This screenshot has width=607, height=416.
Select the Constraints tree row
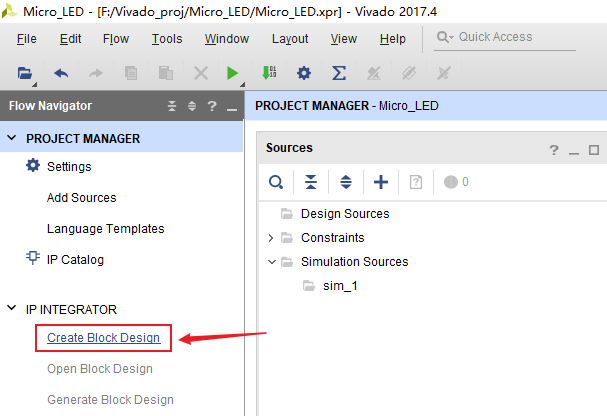[x=333, y=238]
